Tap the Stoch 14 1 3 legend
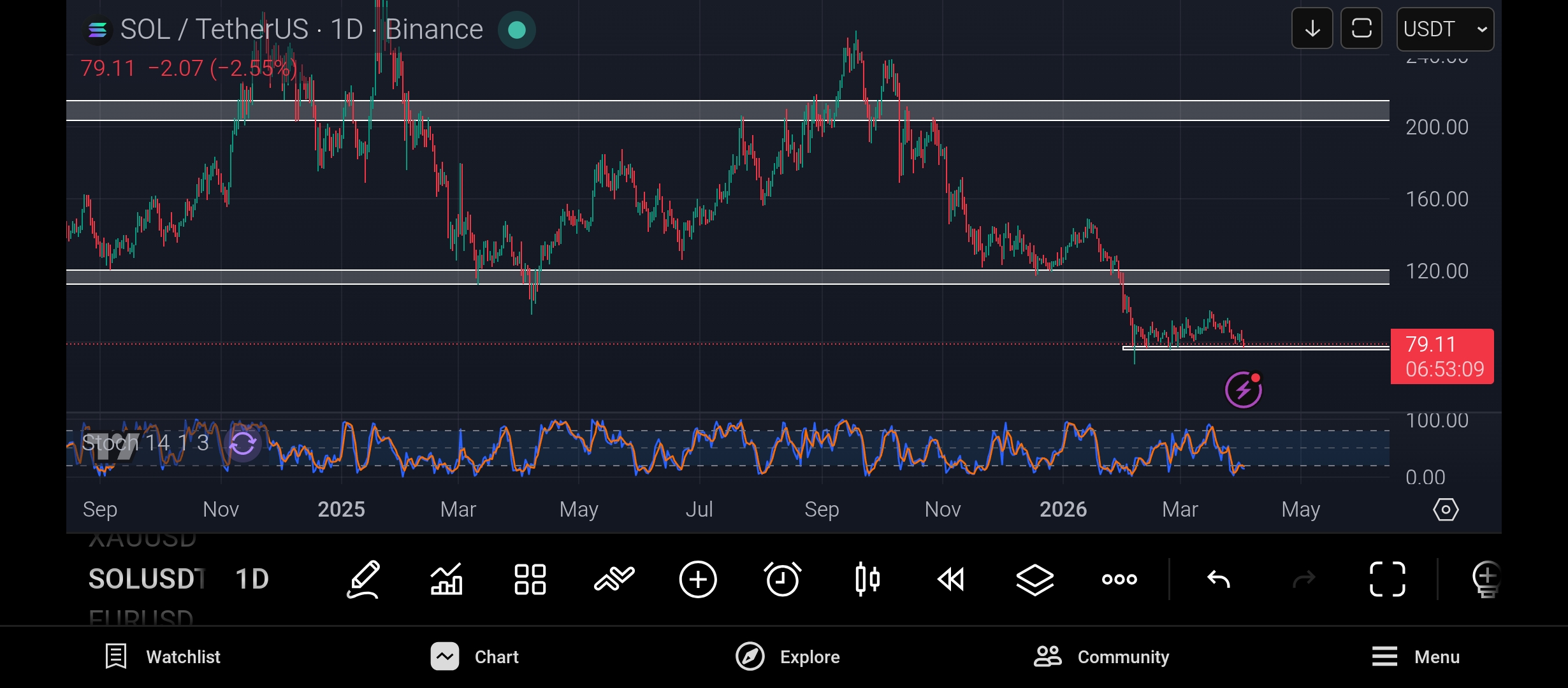The width and height of the screenshot is (1568, 688). [145, 443]
